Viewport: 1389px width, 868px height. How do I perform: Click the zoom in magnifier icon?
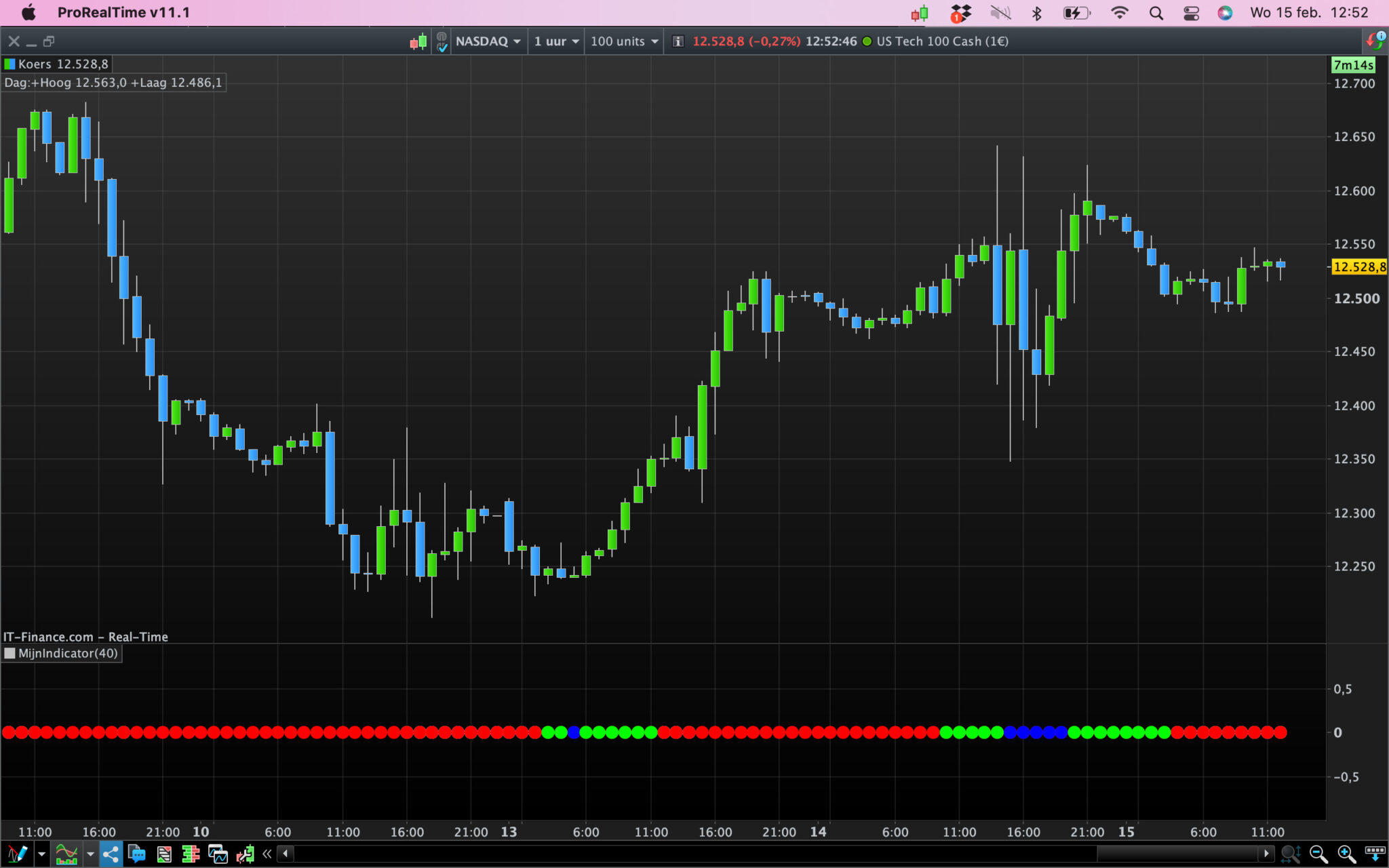pyautogui.click(x=1346, y=854)
